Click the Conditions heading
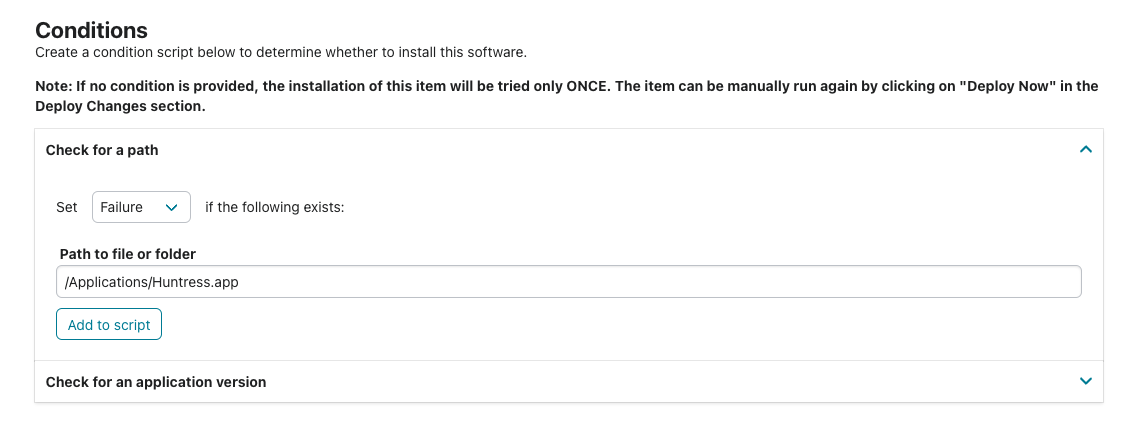Screen dimensions: 1141x423 point(92,30)
